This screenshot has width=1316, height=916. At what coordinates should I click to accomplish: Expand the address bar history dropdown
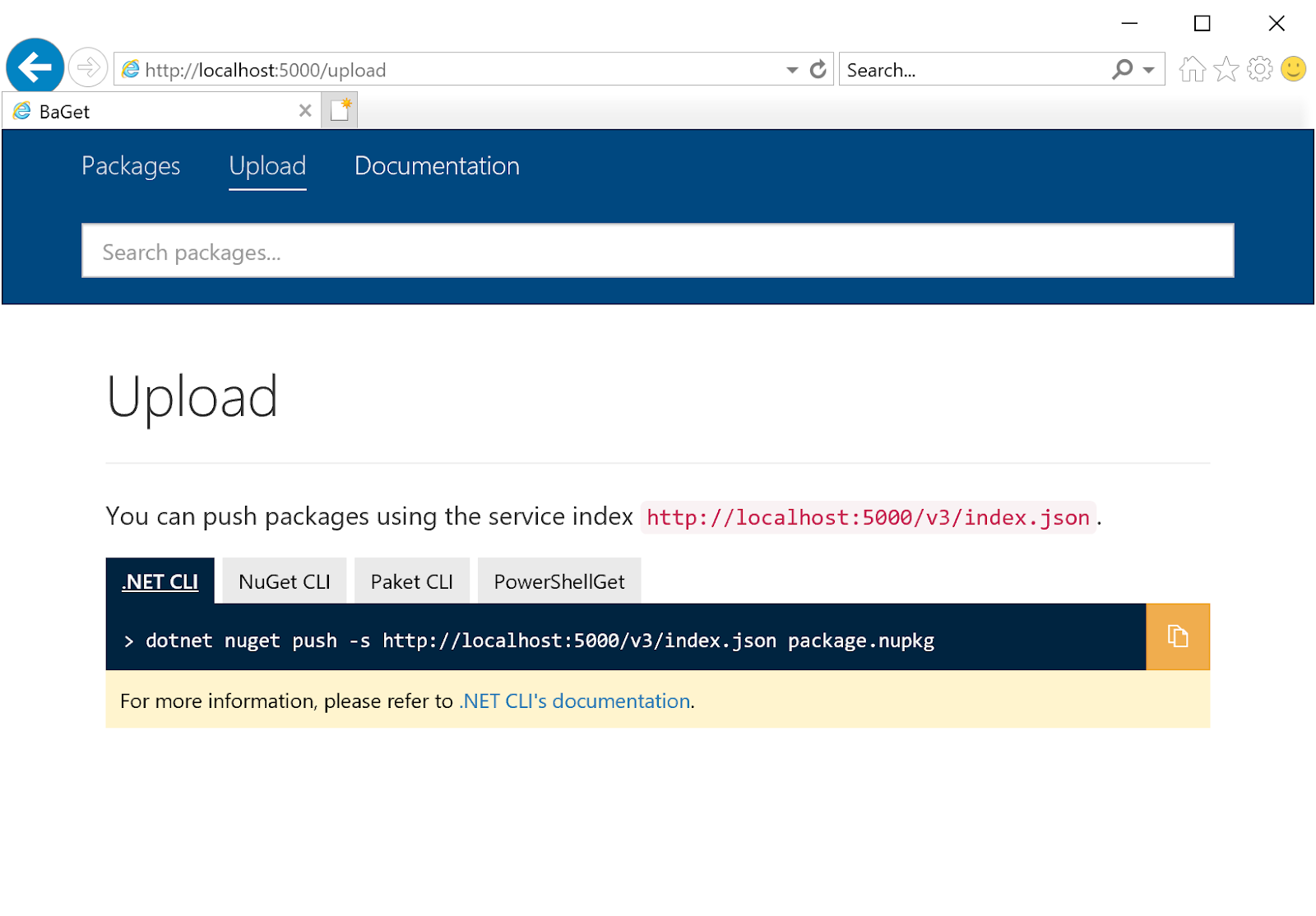point(792,70)
